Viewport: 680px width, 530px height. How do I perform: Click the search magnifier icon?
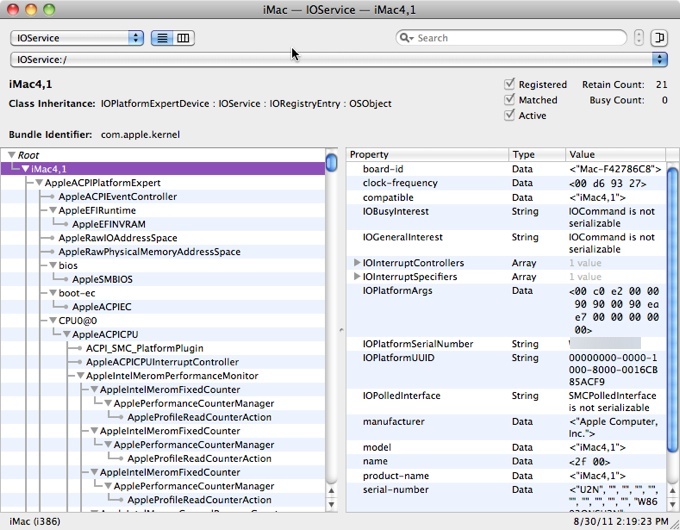tap(406, 38)
